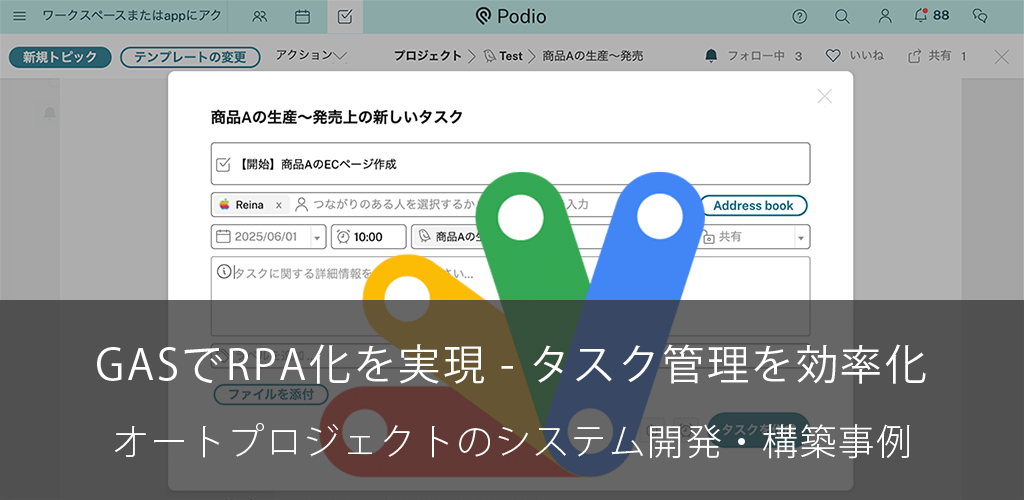This screenshot has height=500, width=1024.
Task: Expand the アクション dropdown menu
Action: pyautogui.click(x=310, y=56)
